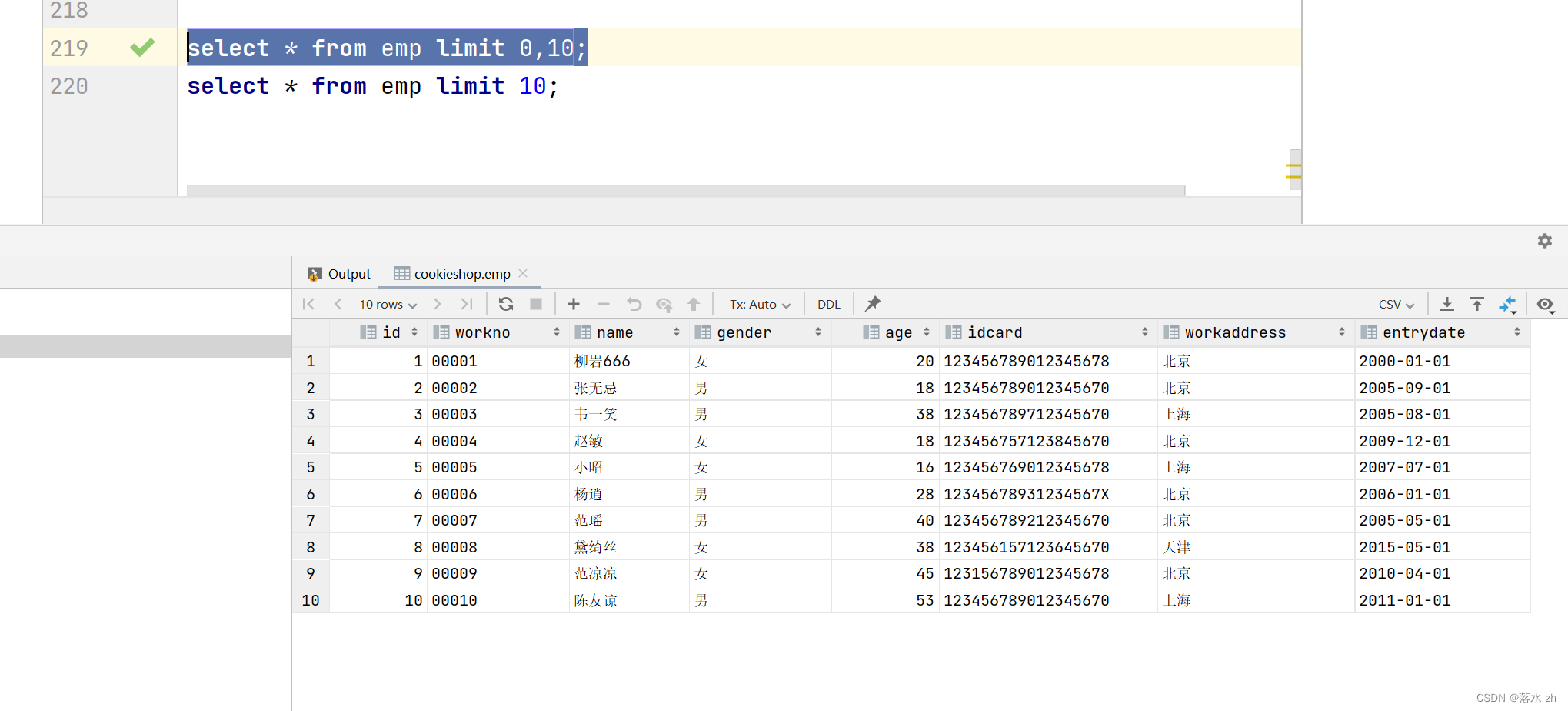Revert changes with the undo arrow icon
This screenshot has width=1568, height=711.
pos(634,304)
